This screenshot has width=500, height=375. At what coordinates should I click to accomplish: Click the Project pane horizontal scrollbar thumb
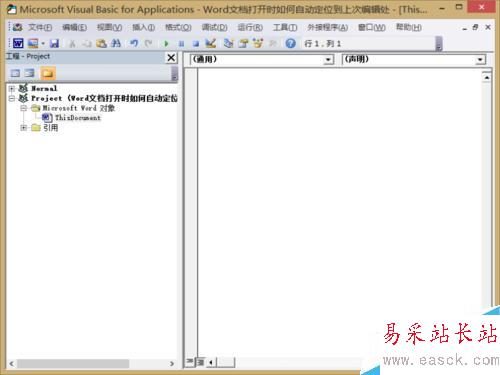click(x=73, y=364)
